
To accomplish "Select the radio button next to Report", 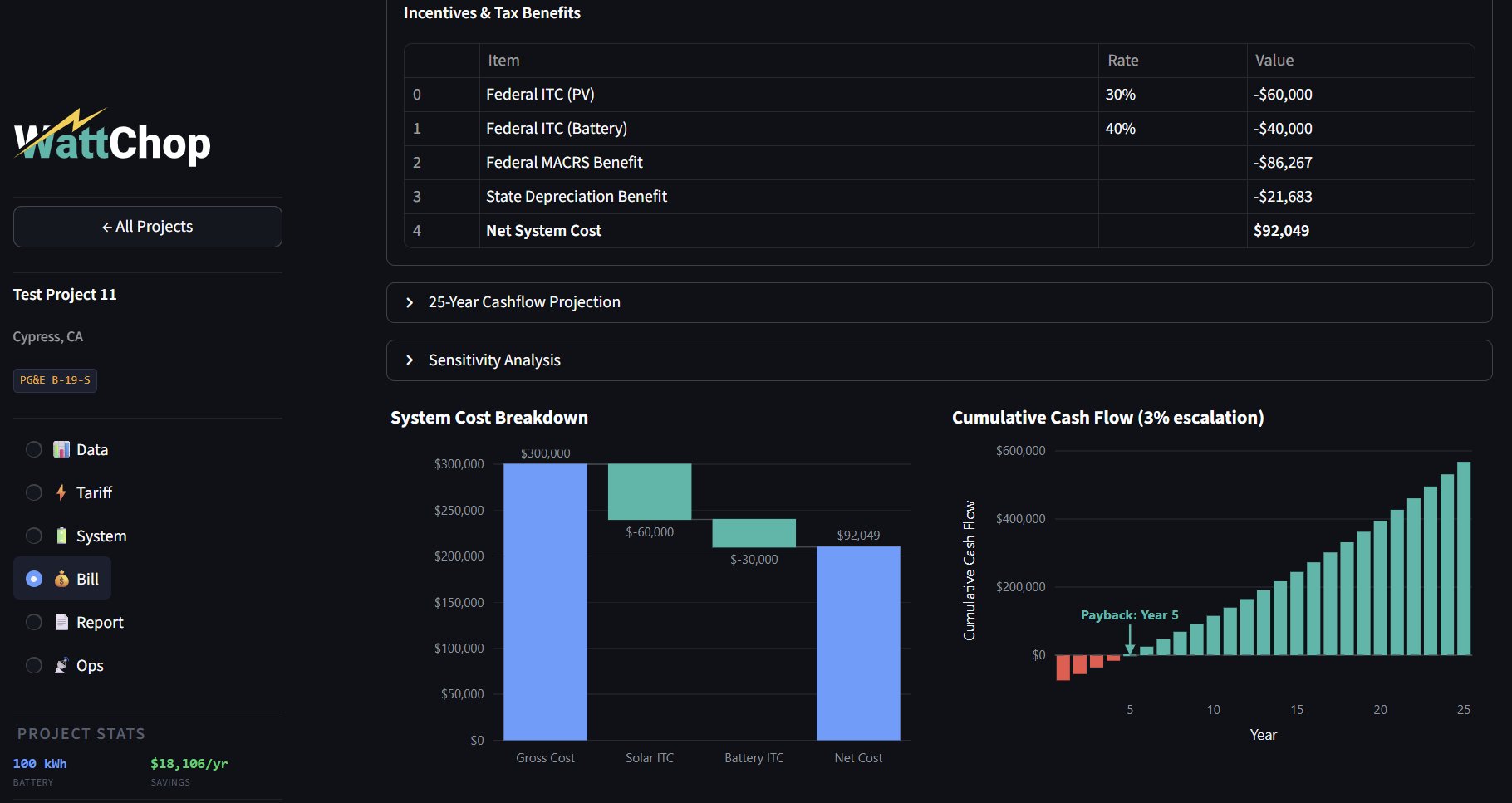I will tap(34, 622).
